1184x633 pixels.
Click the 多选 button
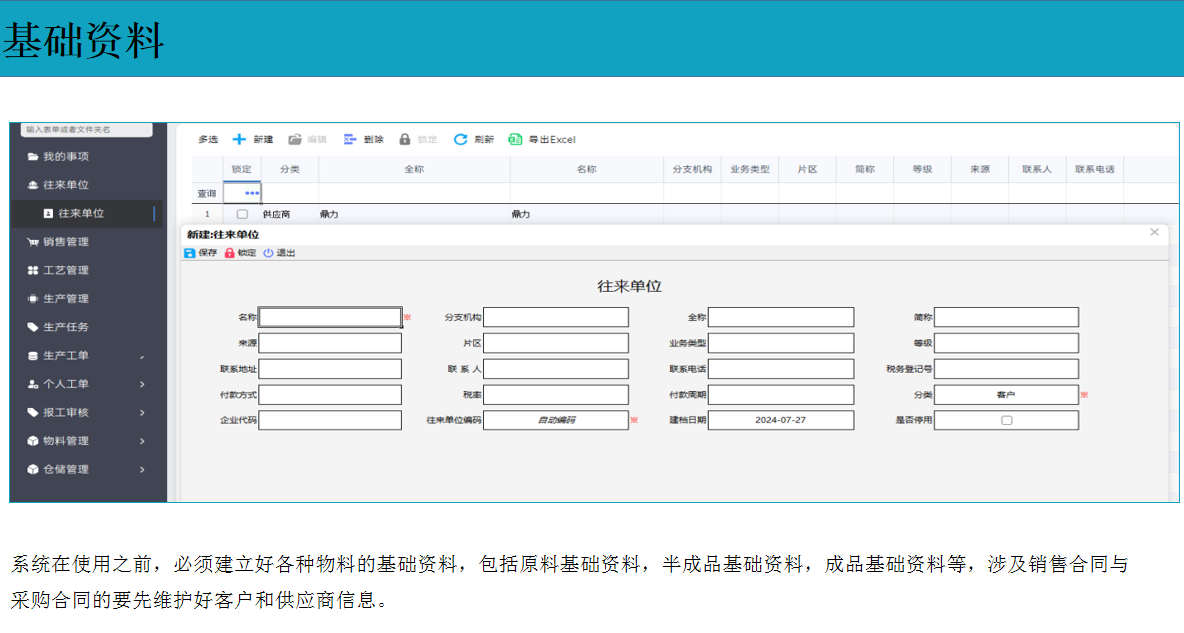point(208,140)
